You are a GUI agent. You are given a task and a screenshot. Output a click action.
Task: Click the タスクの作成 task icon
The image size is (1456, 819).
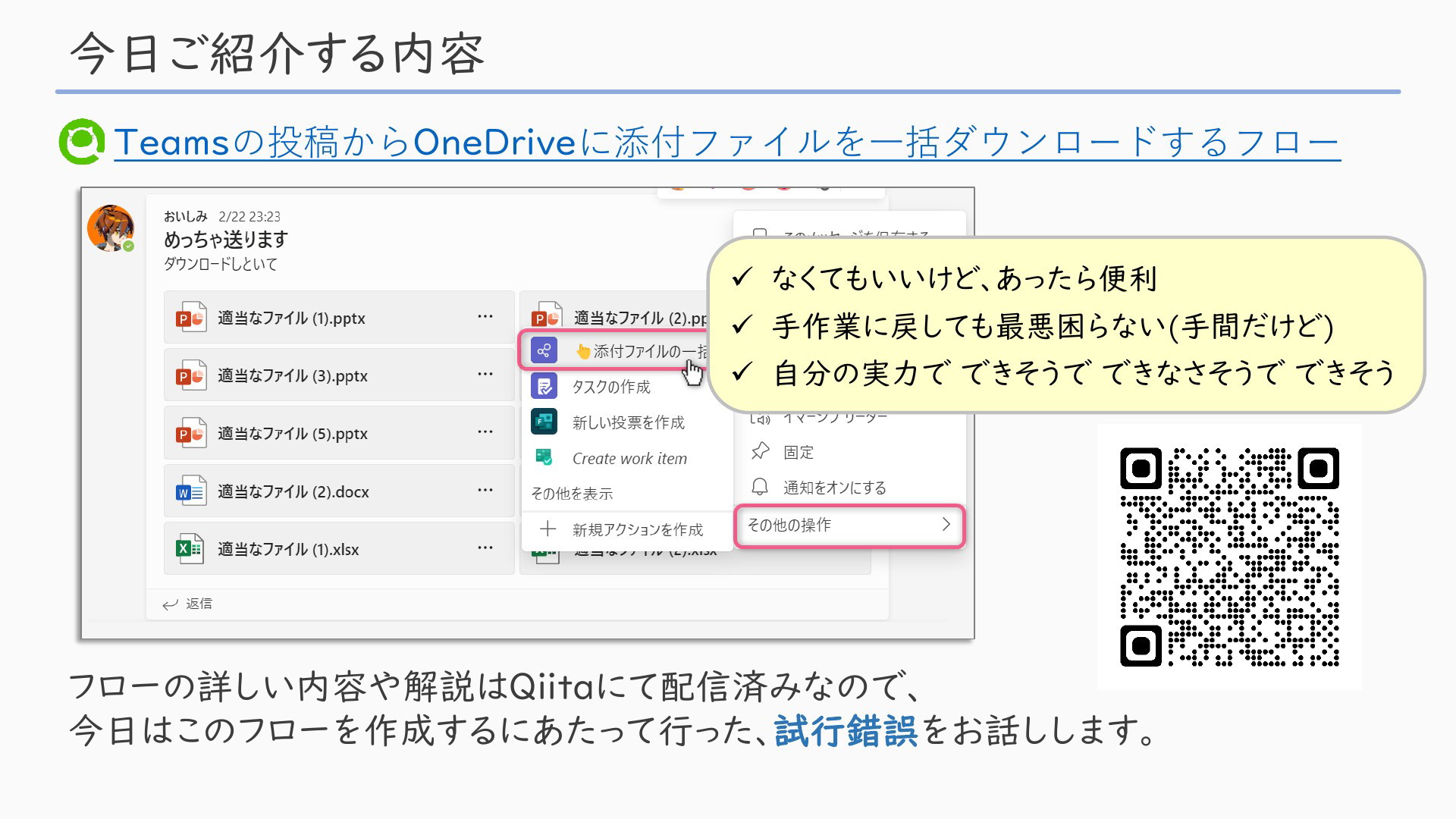(x=544, y=387)
